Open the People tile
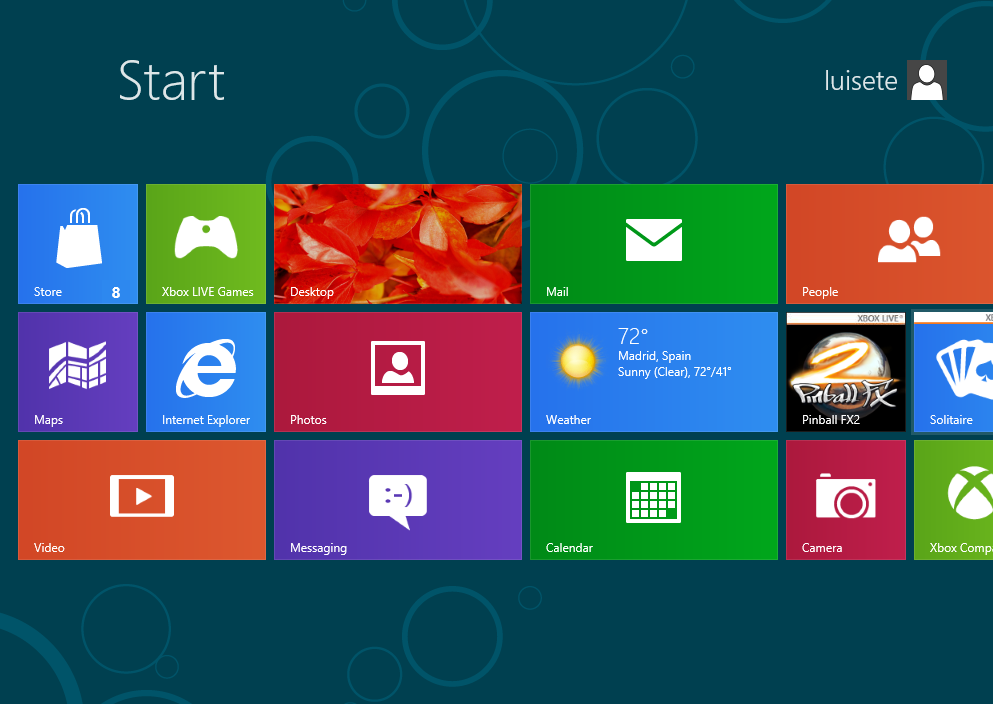This screenshot has width=993, height=704. pos(889,244)
